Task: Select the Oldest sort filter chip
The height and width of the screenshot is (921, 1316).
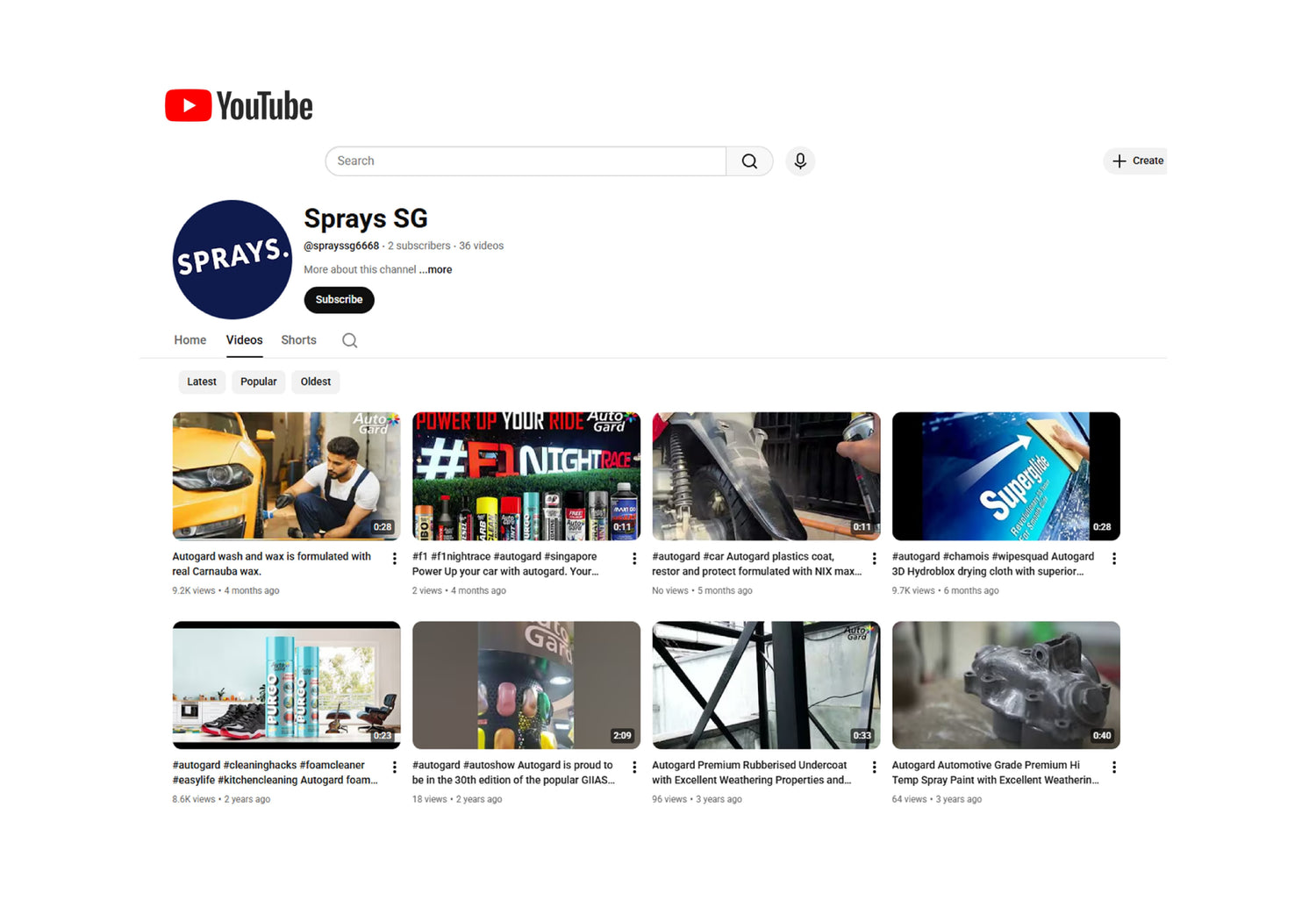Action: (315, 382)
